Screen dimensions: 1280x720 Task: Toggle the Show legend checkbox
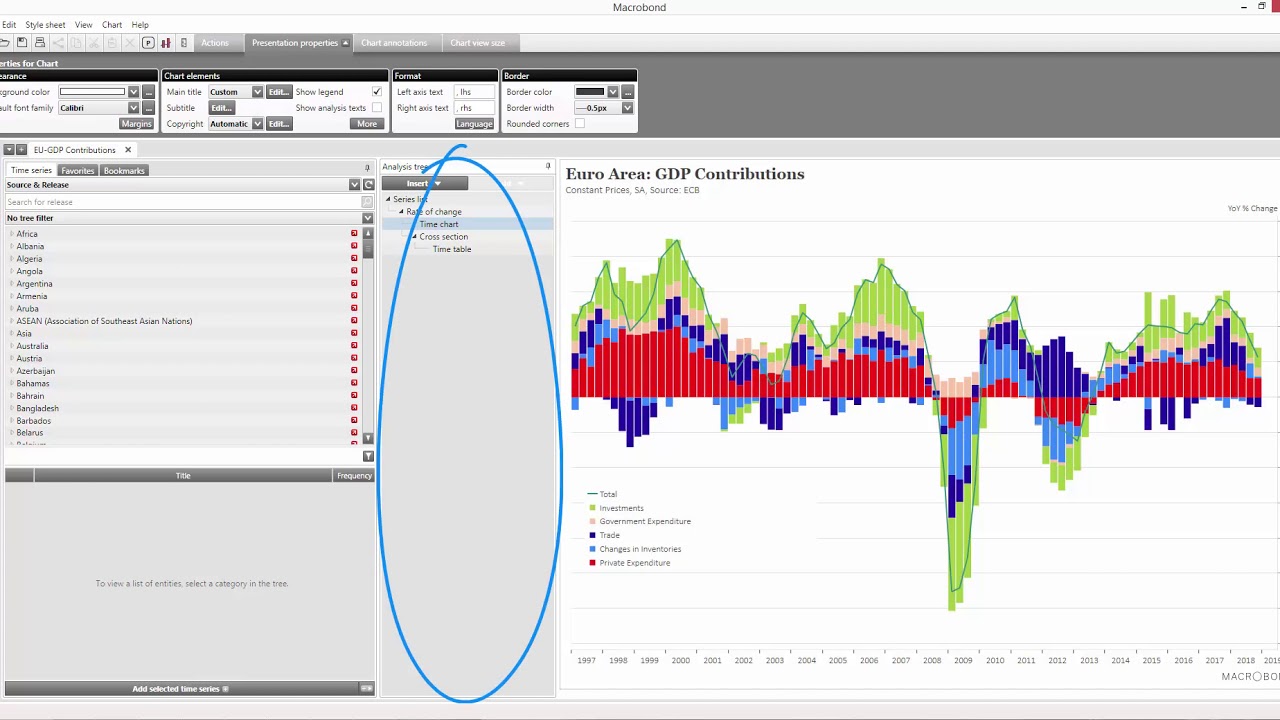coord(377,92)
